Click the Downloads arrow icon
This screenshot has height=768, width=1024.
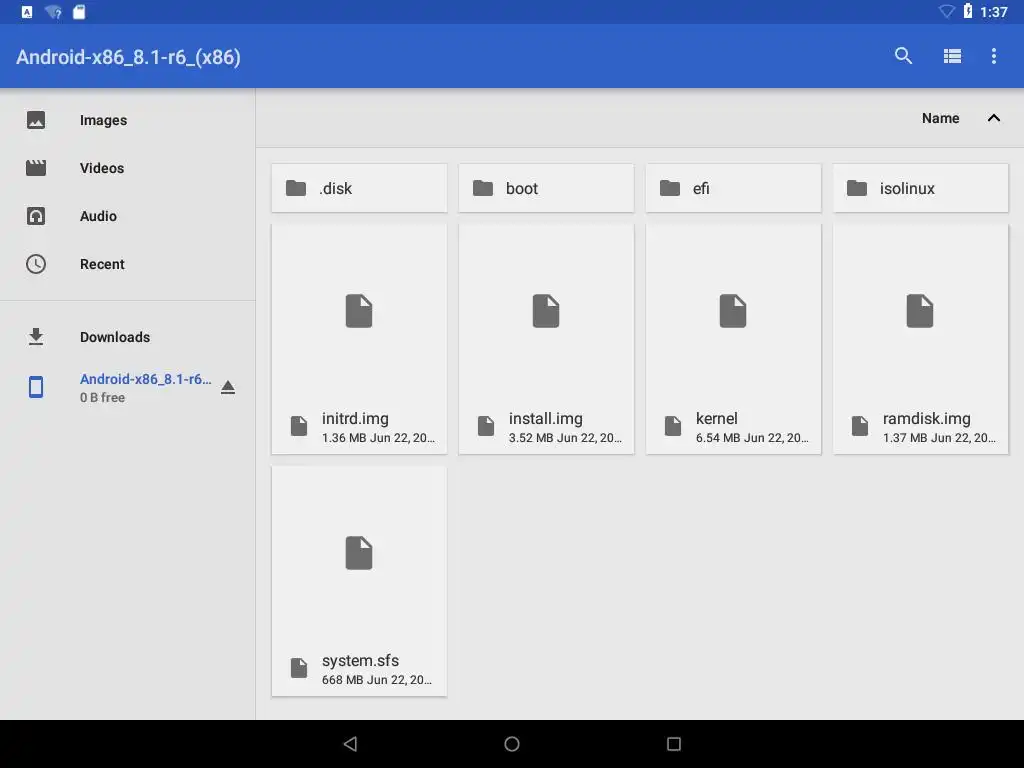36,337
